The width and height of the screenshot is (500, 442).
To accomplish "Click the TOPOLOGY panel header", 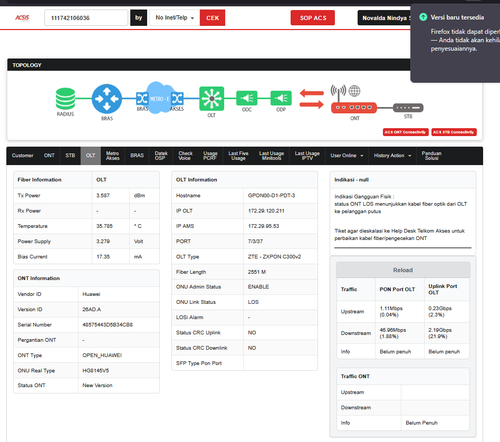I will click(x=209, y=65).
